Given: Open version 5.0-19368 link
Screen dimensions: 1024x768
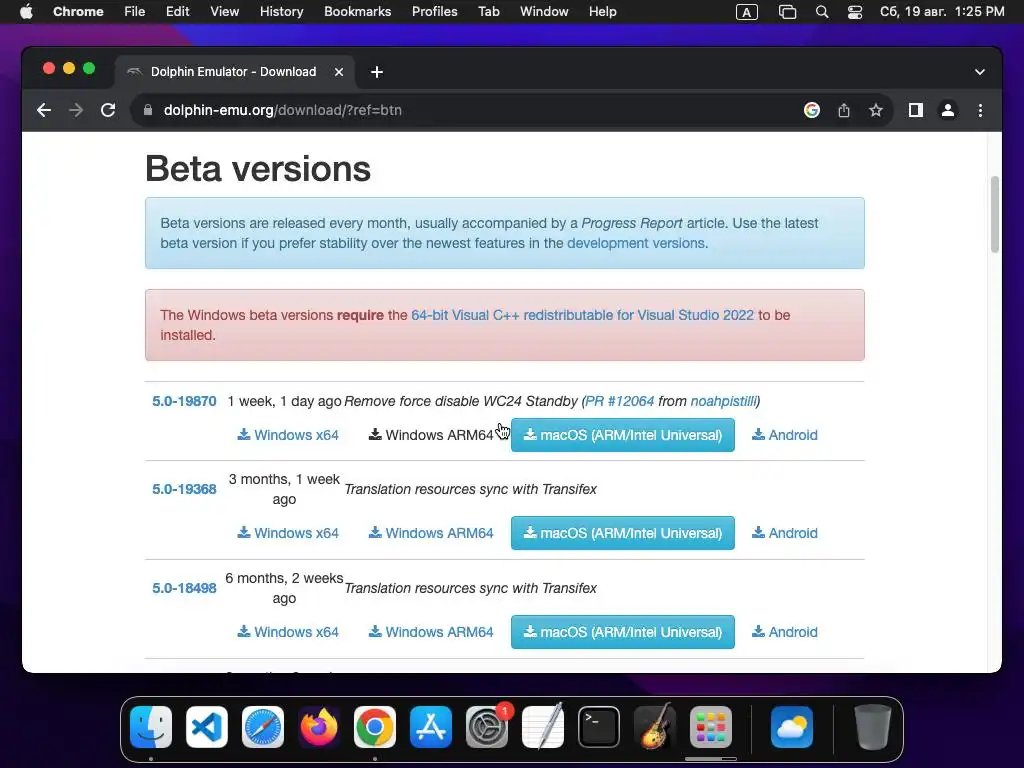Looking at the screenshot, I should pyautogui.click(x=184, y=489).
